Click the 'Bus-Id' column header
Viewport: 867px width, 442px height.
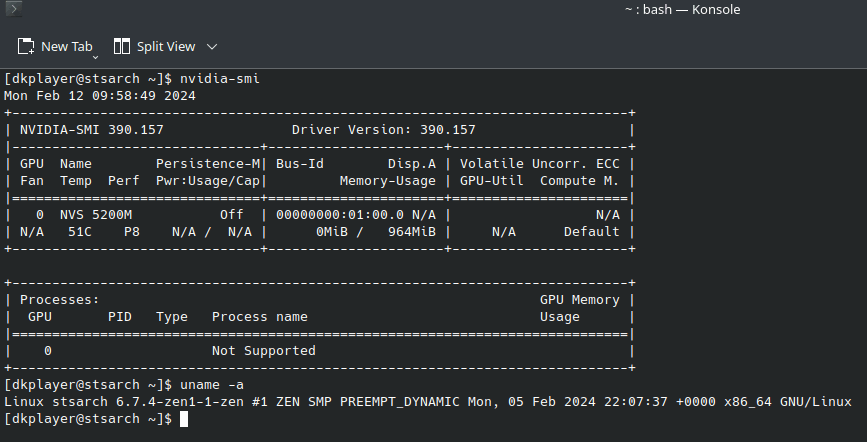pos(300,164)
